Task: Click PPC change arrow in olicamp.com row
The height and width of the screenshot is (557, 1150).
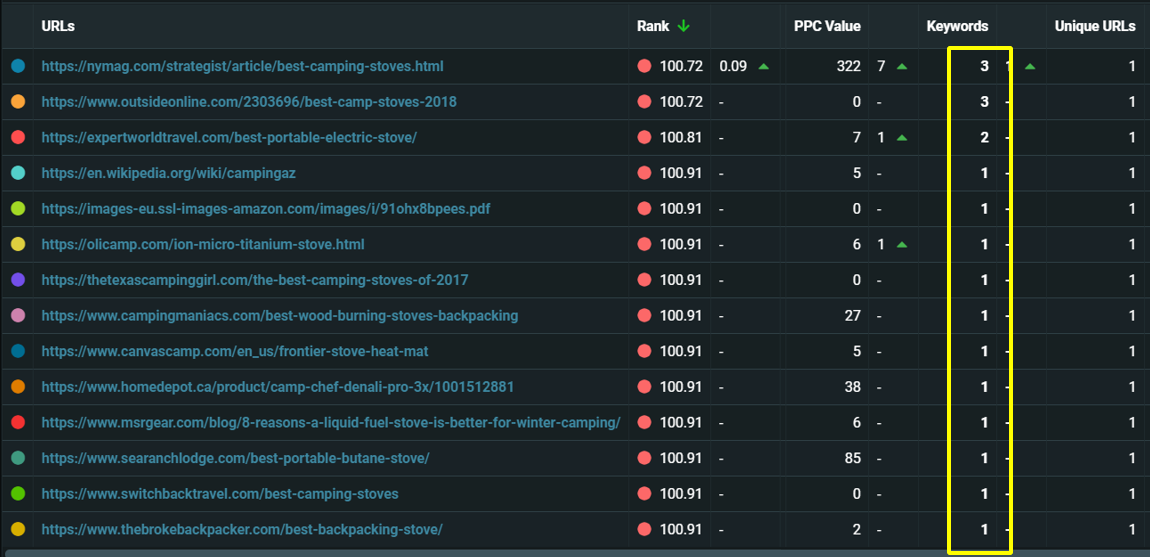Action: click(x=901, y=244)
